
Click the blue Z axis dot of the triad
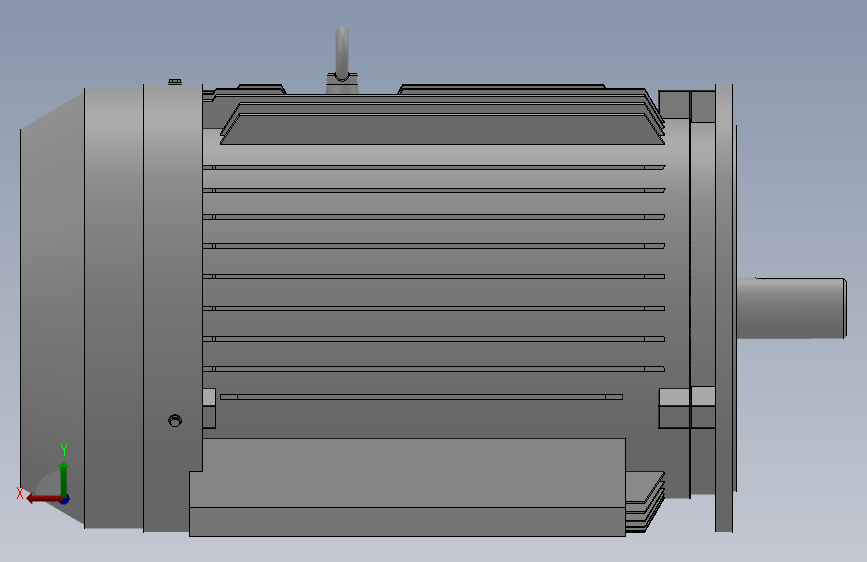[x=65, y=499]
